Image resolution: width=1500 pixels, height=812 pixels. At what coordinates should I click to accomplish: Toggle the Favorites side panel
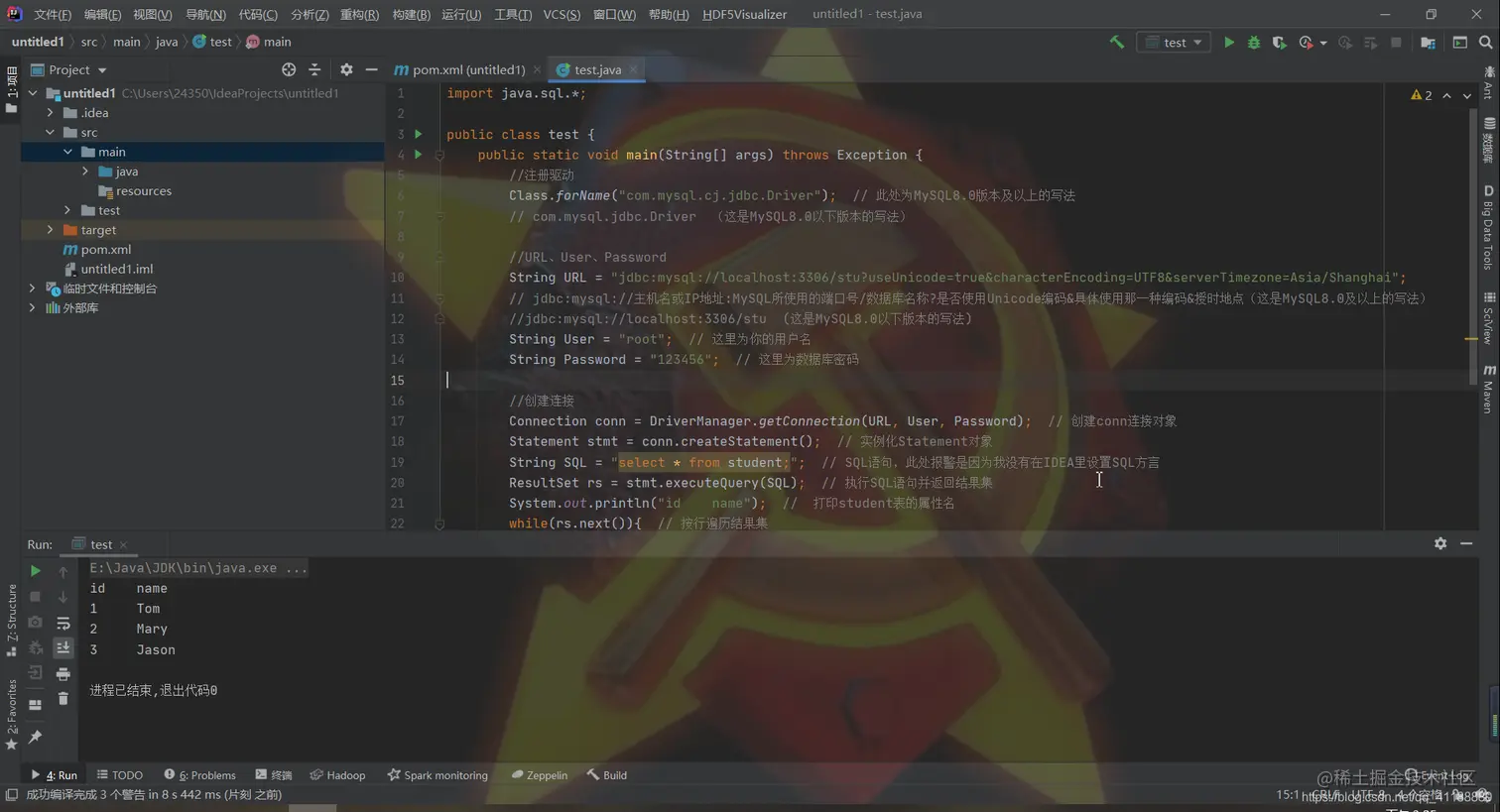click(11, 715)
